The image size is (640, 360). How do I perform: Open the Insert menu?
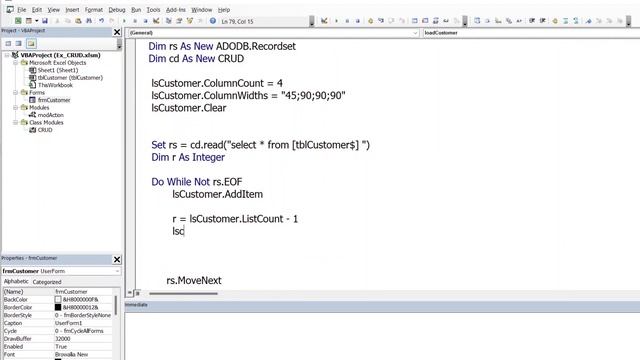[72, 9]
